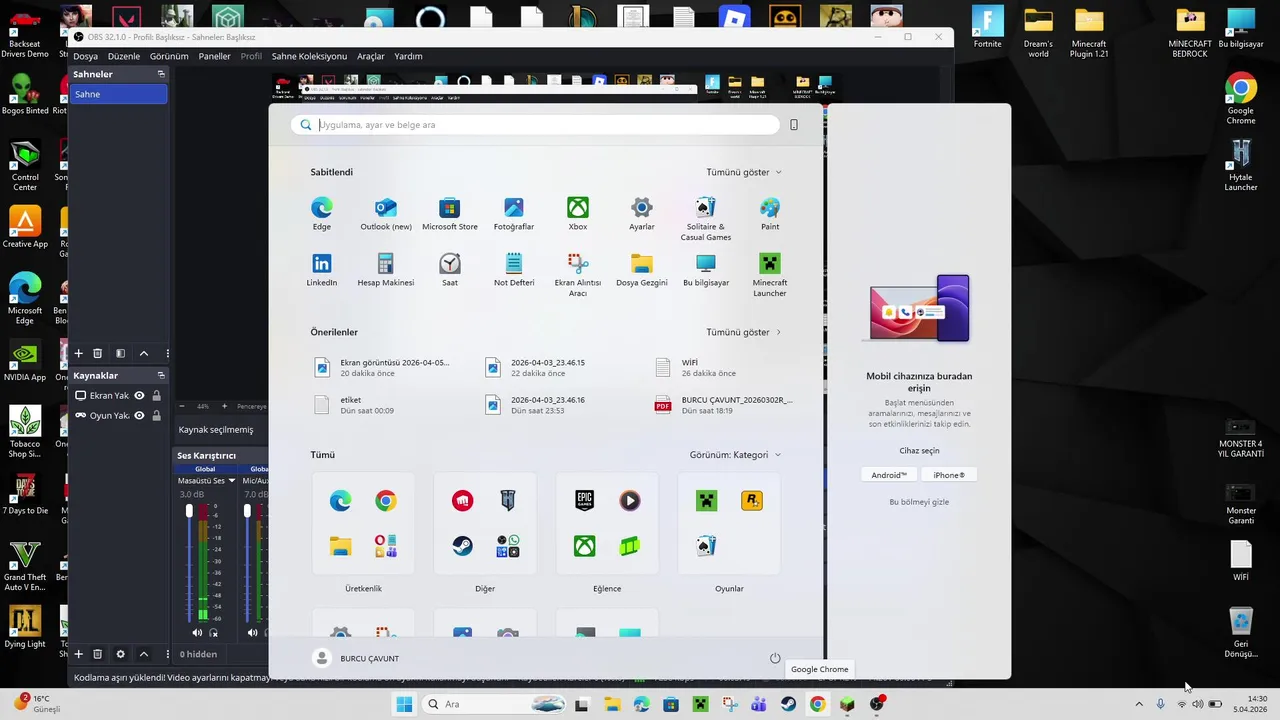This screenshot has height=720, width=1280.
Task: Open Saat clock app
Action: [x=450, y=270]
